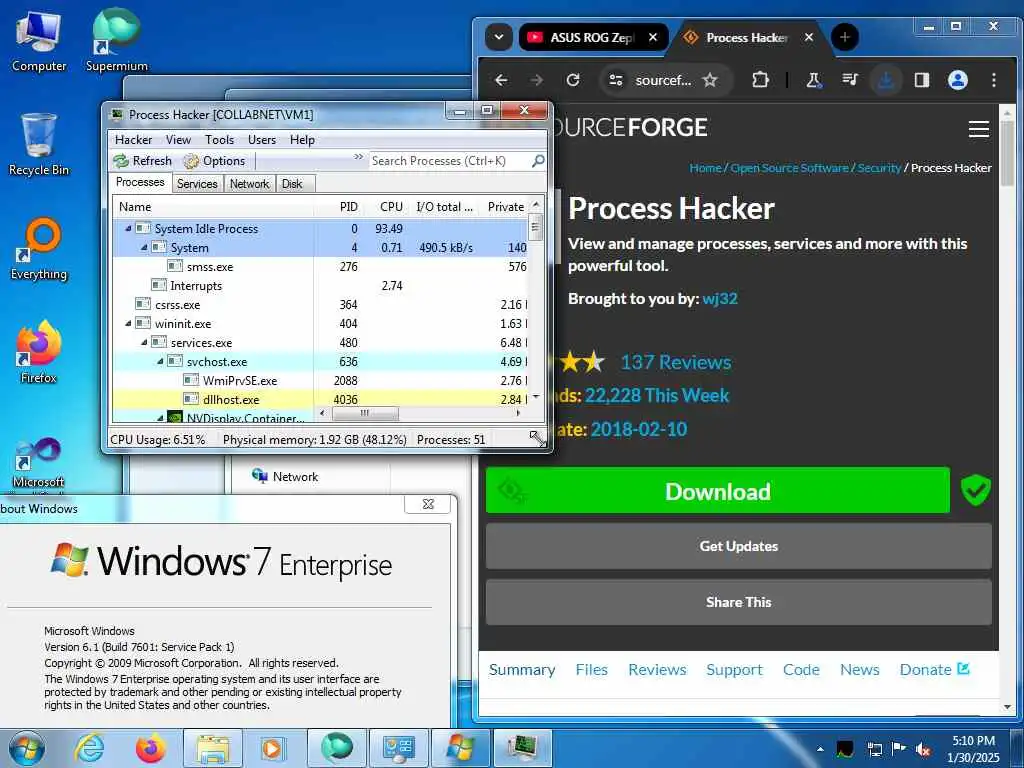Viewport: 1024px width, 768px height.
Task: Open the Supermium desktop shortcut
Action: [x=116, y=40]
